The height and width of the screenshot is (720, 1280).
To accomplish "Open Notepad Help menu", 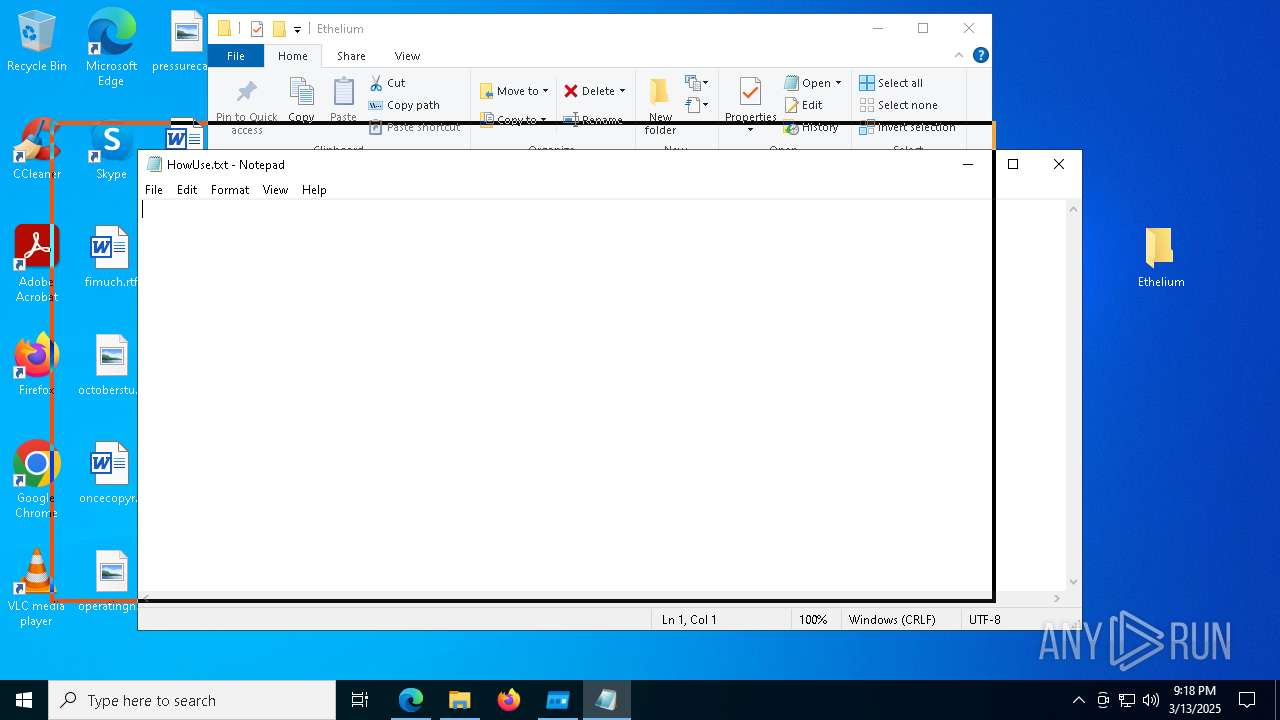I will [314, 190].
